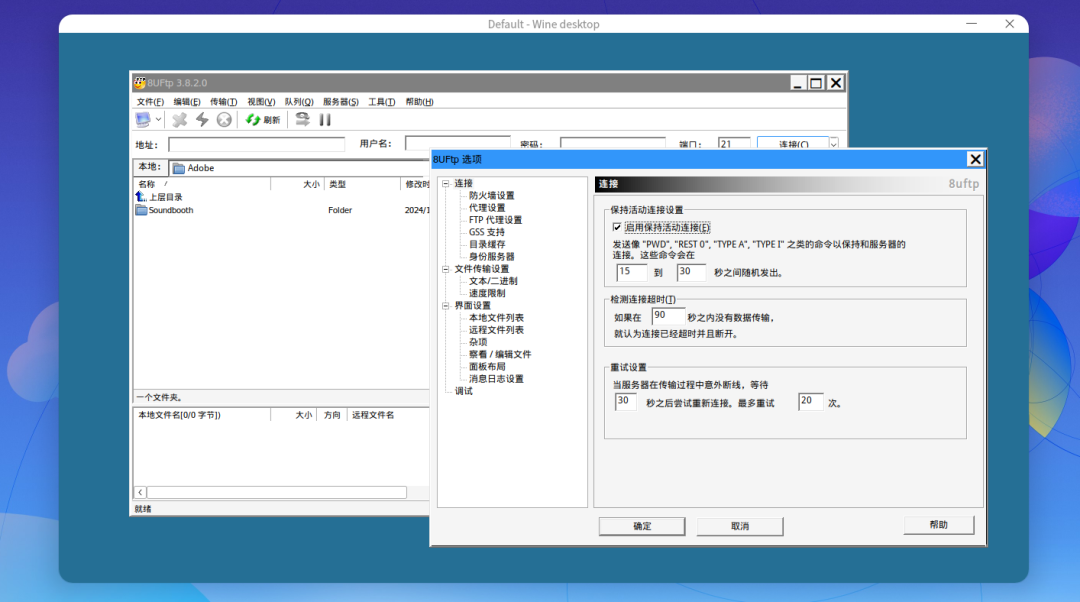
Task: Collapse the 界面设置 tree branch
Action: (444, 305)
